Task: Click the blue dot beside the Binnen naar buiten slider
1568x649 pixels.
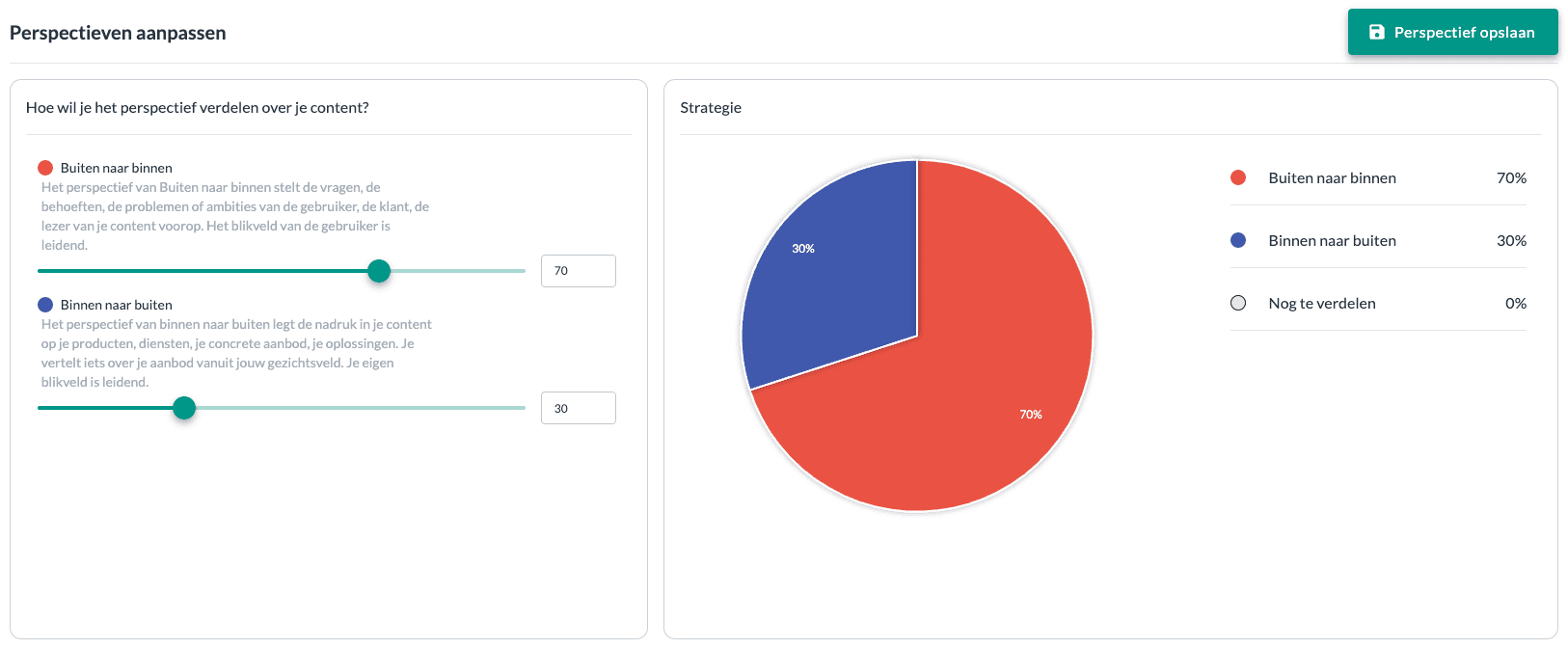Action: 45,305
